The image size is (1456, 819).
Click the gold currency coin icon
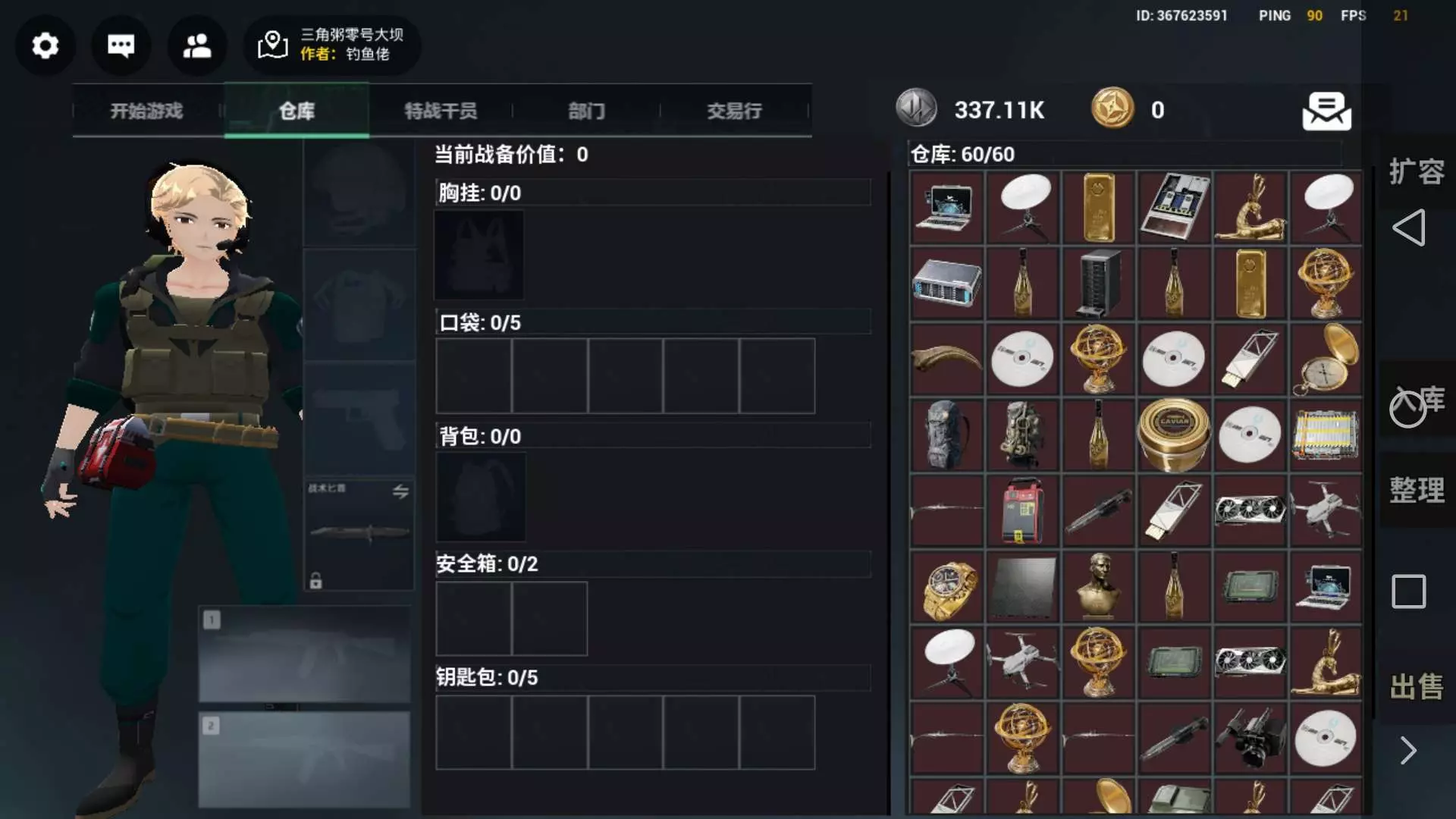tap(1112, 108)
